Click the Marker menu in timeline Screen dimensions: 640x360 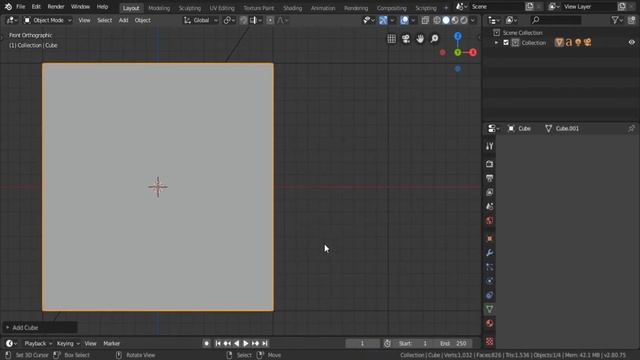111,344
